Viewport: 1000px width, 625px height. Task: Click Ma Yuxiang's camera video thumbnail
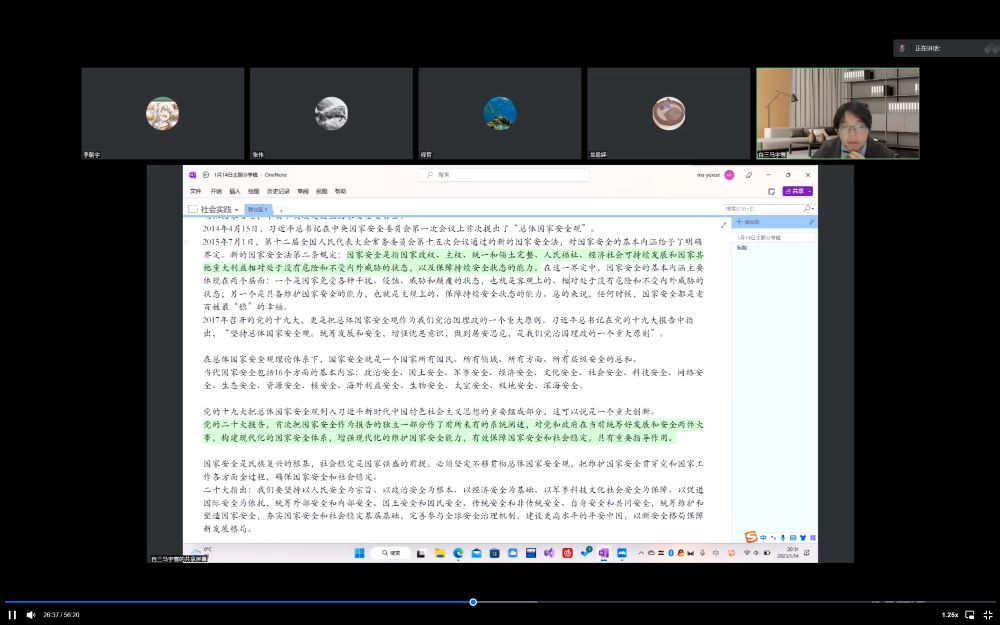pos(837,112)
